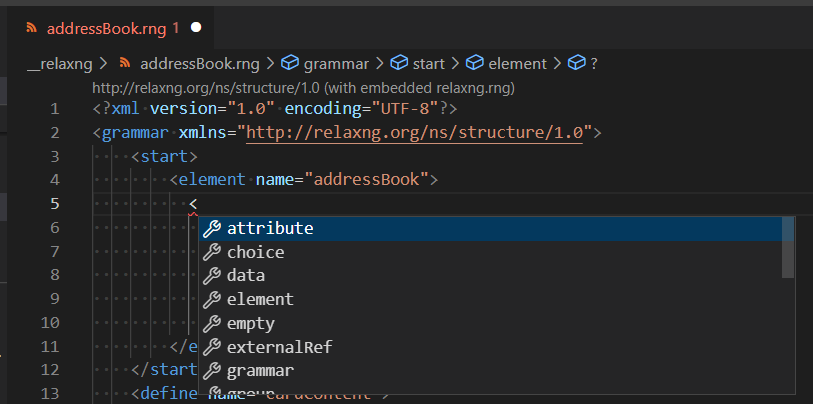This screenshot has width=813, height=404.
Task: Click the suggestion list scrollbar thumb
Action: click(x=788, y=247)
